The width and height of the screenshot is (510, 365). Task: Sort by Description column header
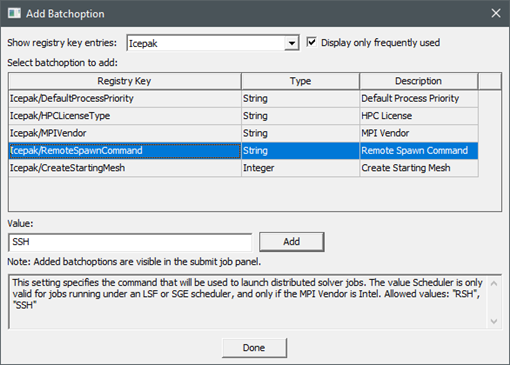tap(419, 81)
